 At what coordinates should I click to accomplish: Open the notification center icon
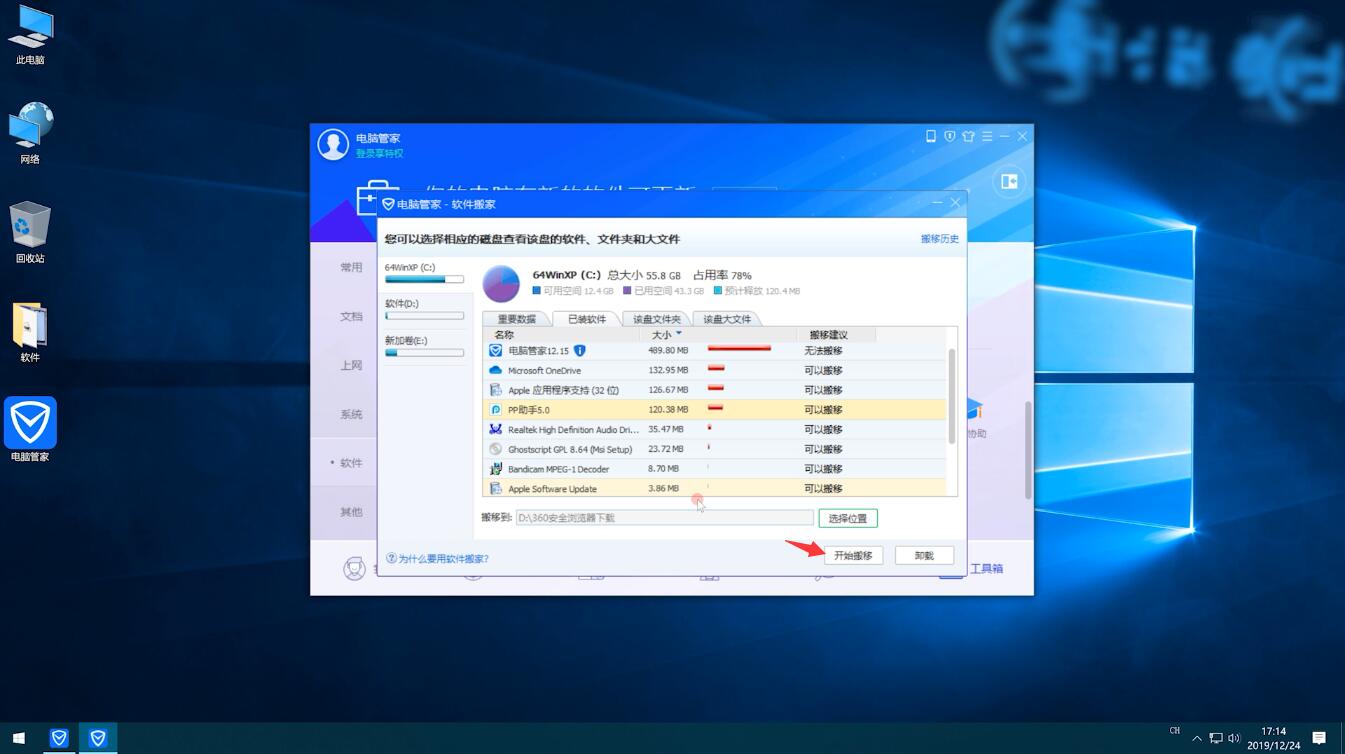pyautogui.click(x=1319, y=738)
